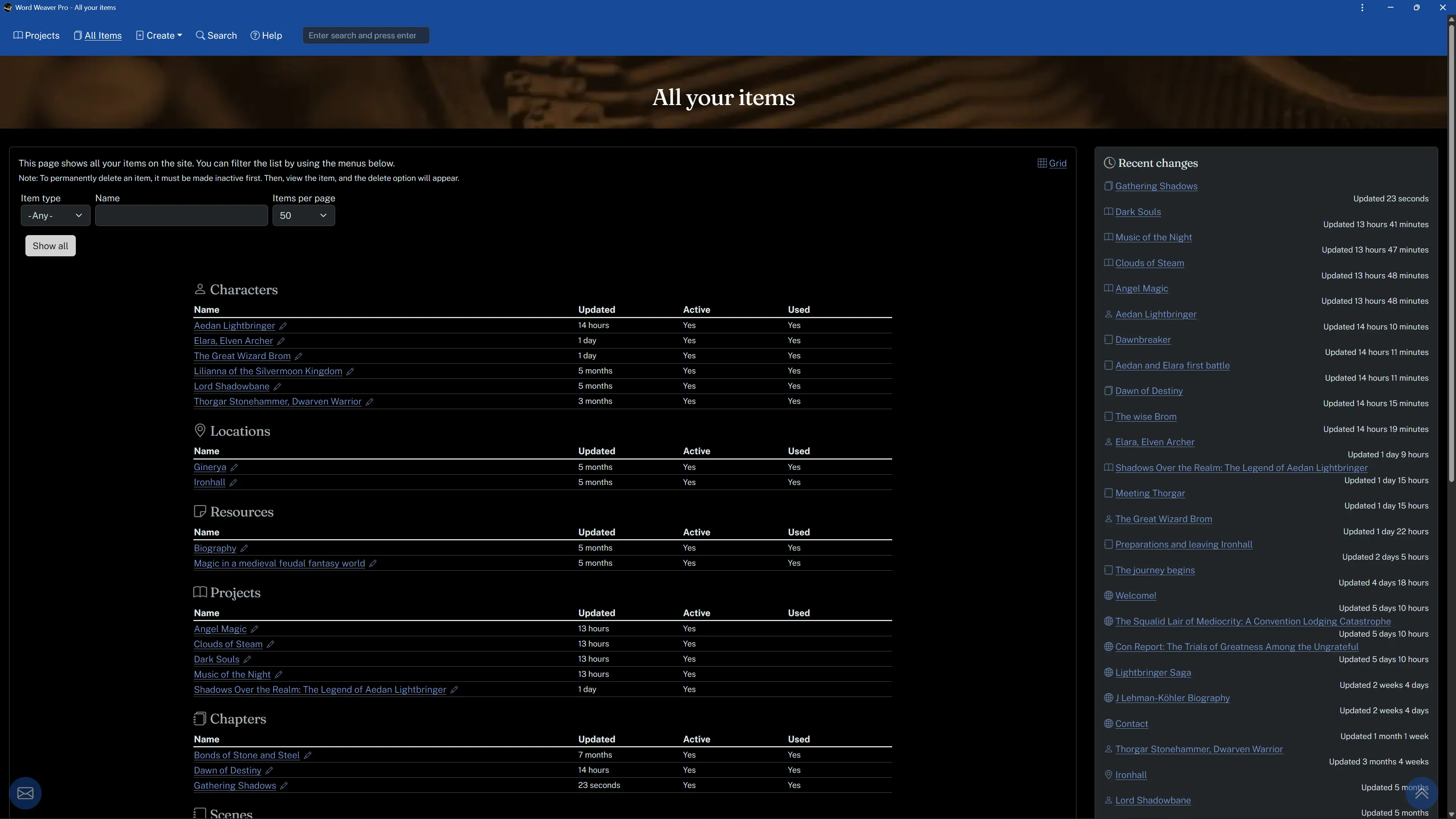Open Music of the Night in Recent changes
This screenshot has height=819, width=1456.
1153,237
